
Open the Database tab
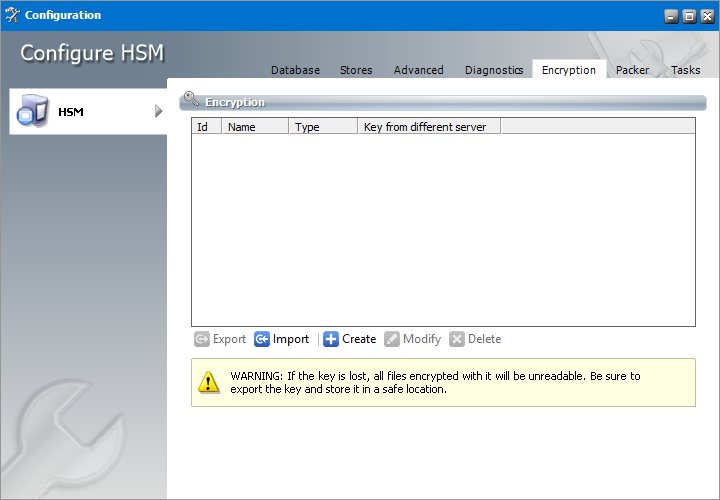tap(295, 70)
